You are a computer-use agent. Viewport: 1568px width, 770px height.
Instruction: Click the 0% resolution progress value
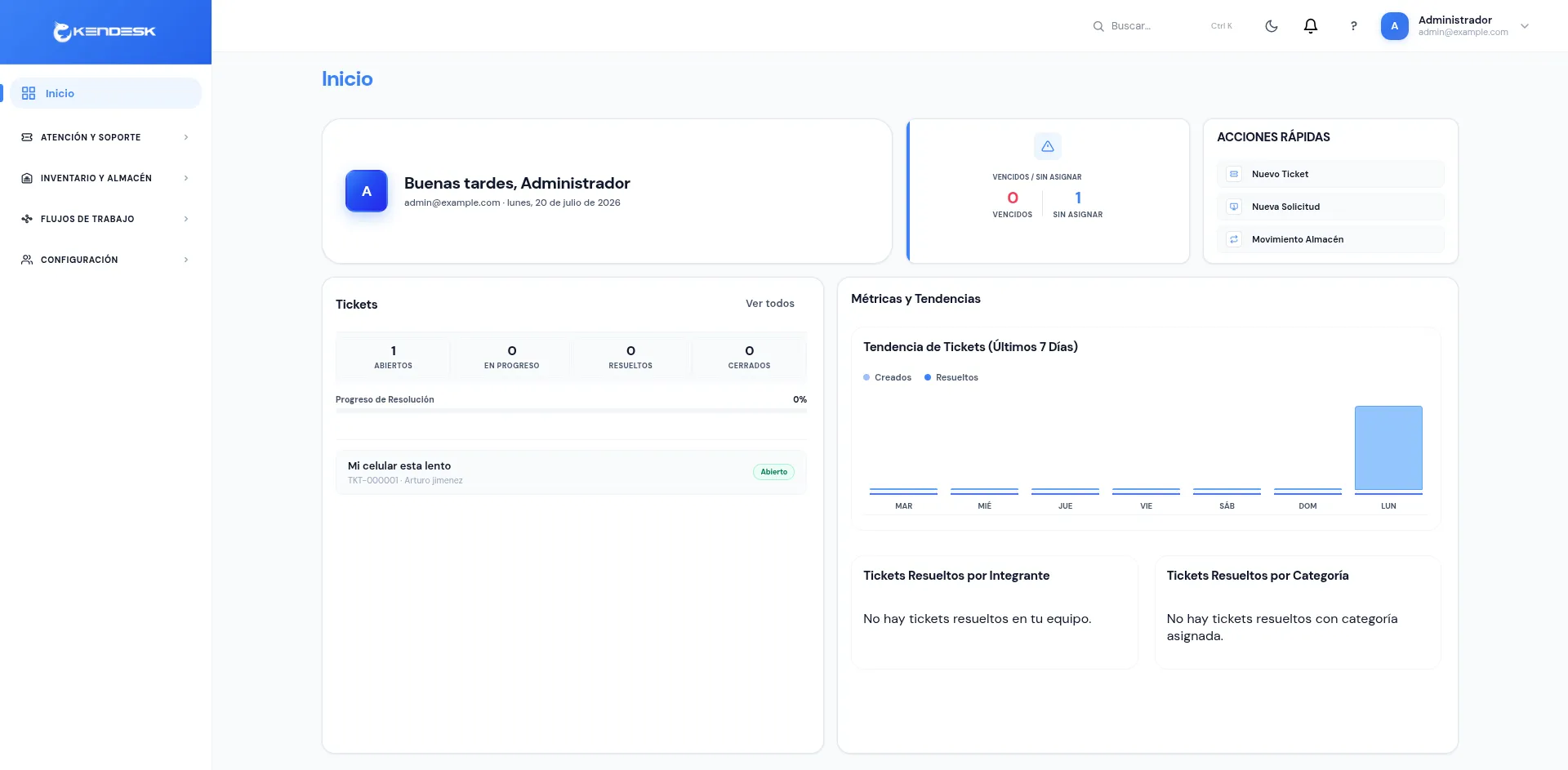800,399
